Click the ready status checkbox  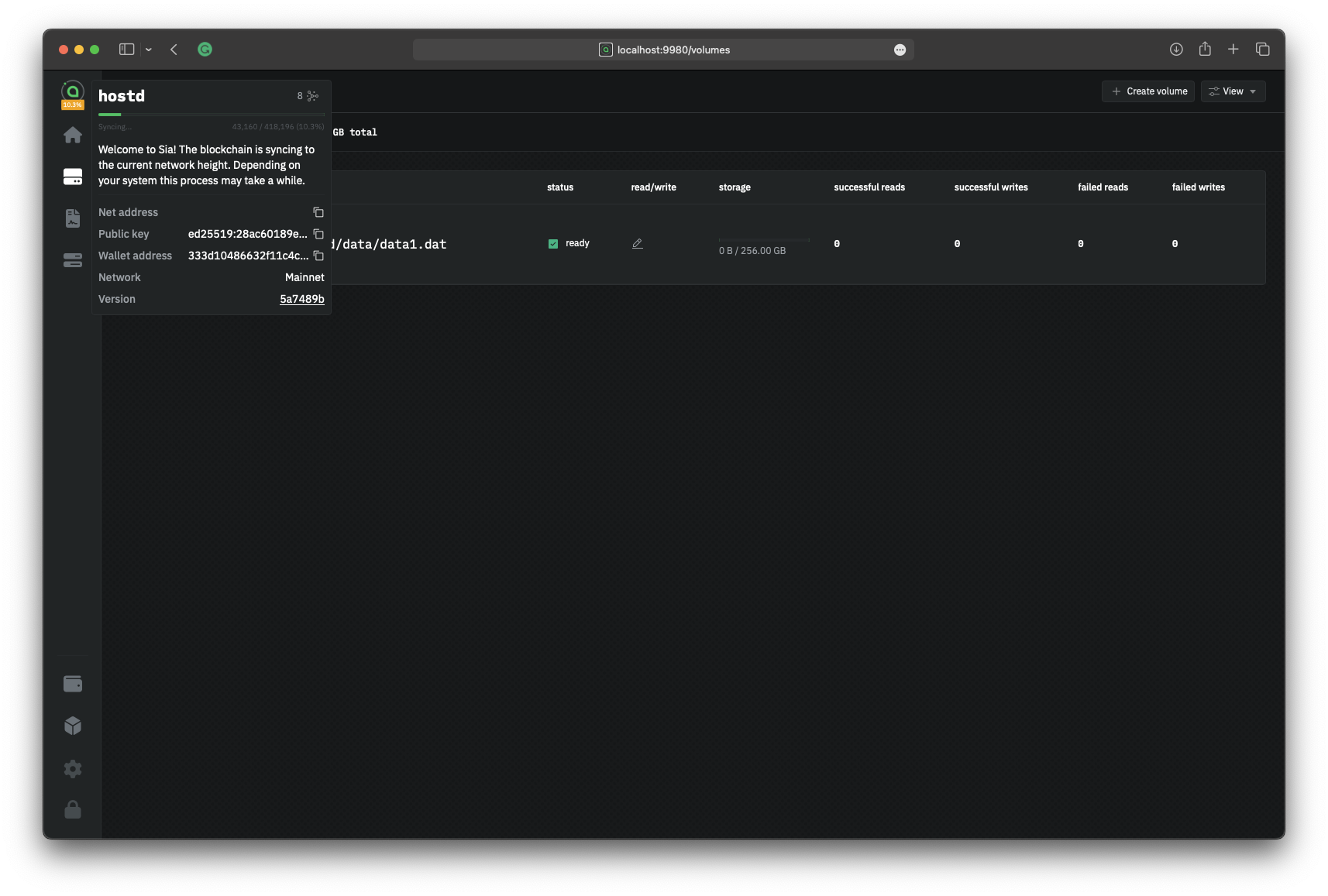(x=553, y=243)
